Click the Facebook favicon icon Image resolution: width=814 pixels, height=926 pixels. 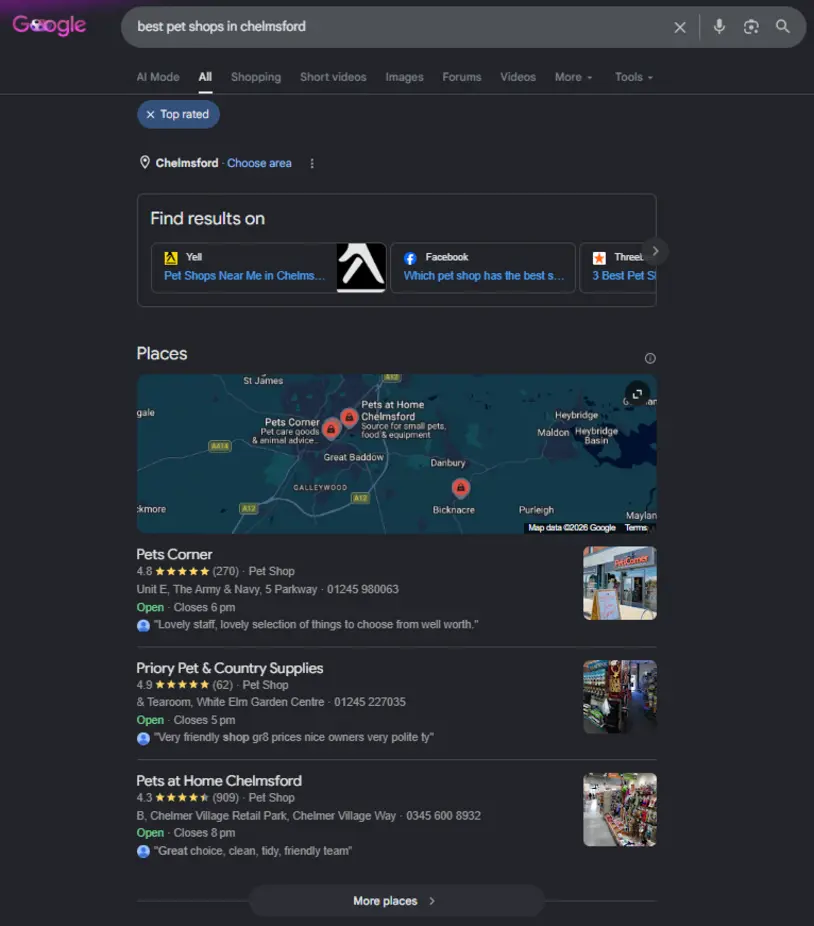[x=410, y=258]
